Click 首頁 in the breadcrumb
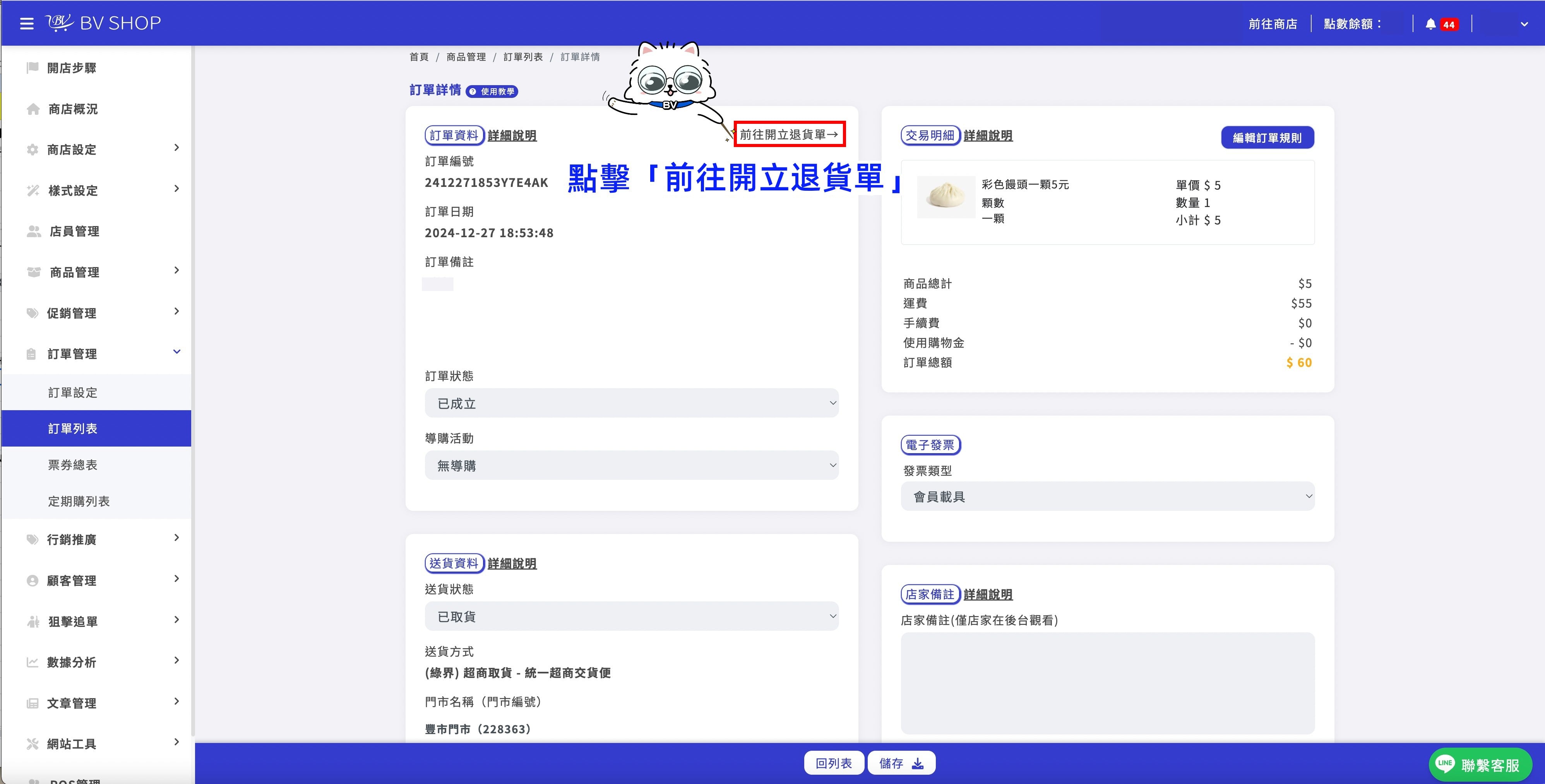The image size is (1545, 784). 419,57
